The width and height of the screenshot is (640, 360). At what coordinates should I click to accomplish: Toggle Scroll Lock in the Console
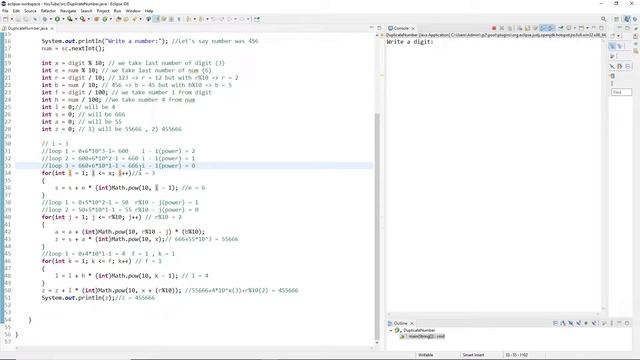[527, 28]
